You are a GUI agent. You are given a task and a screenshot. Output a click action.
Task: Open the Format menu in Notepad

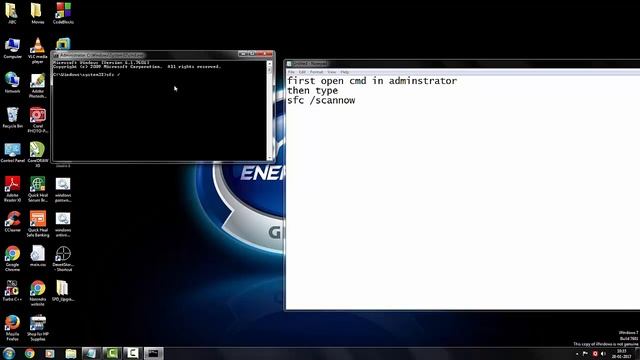coord(316,72)
